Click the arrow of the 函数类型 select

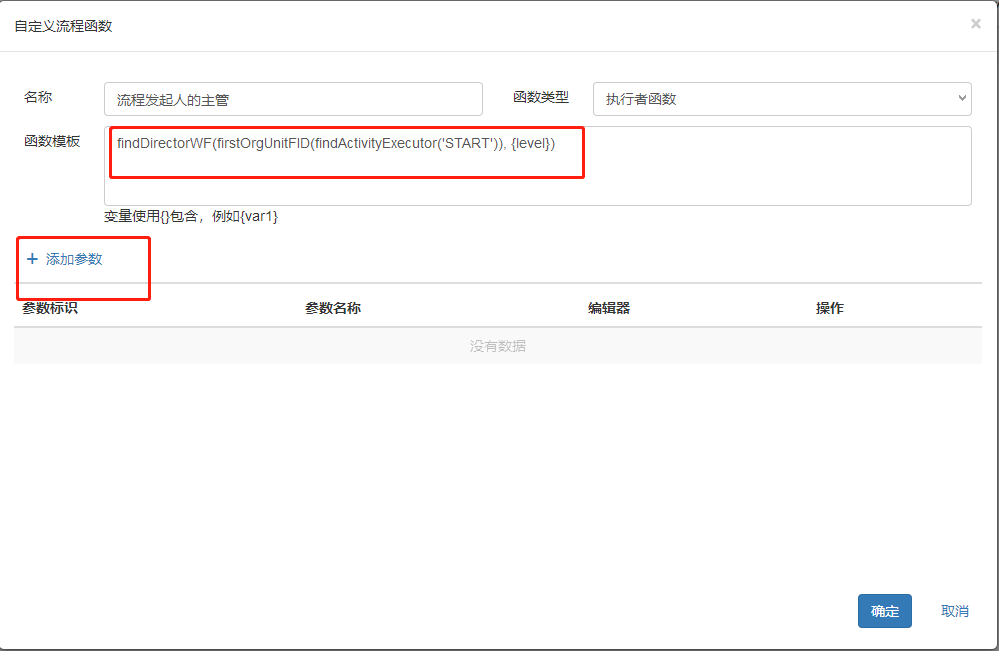coord(962,99)
